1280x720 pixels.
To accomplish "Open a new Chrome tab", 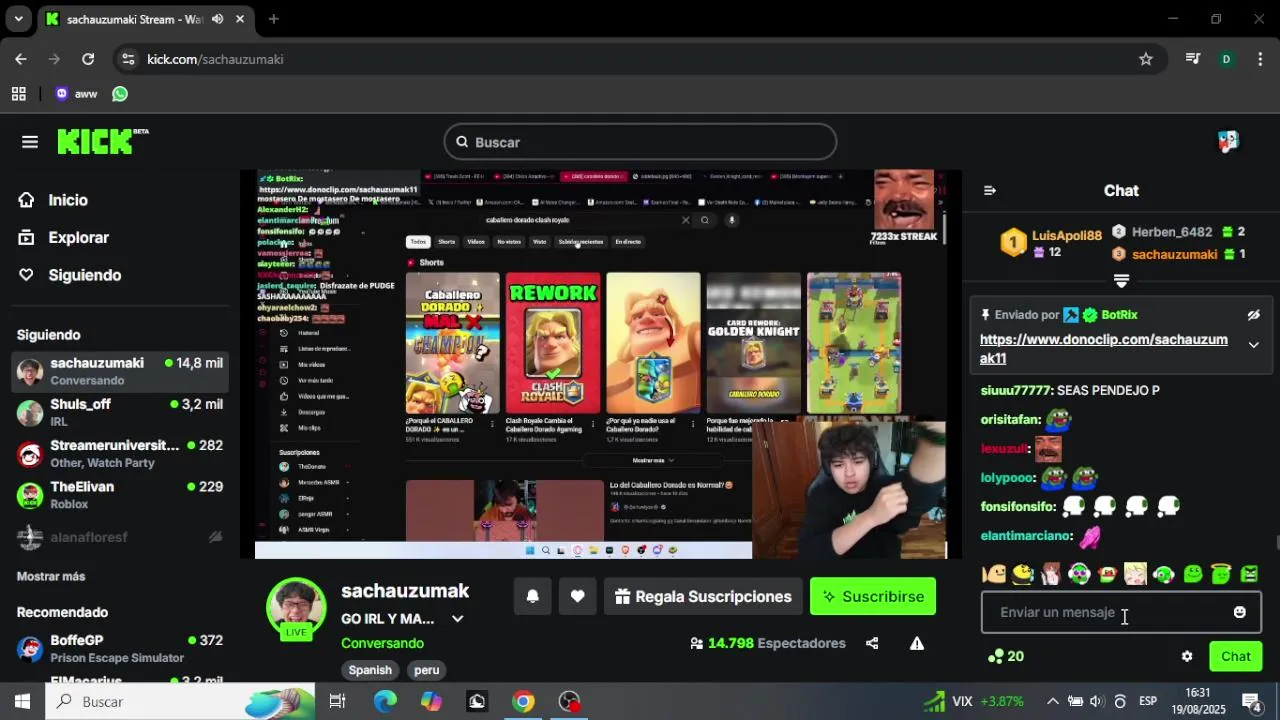I will click(x=273, y=19).
